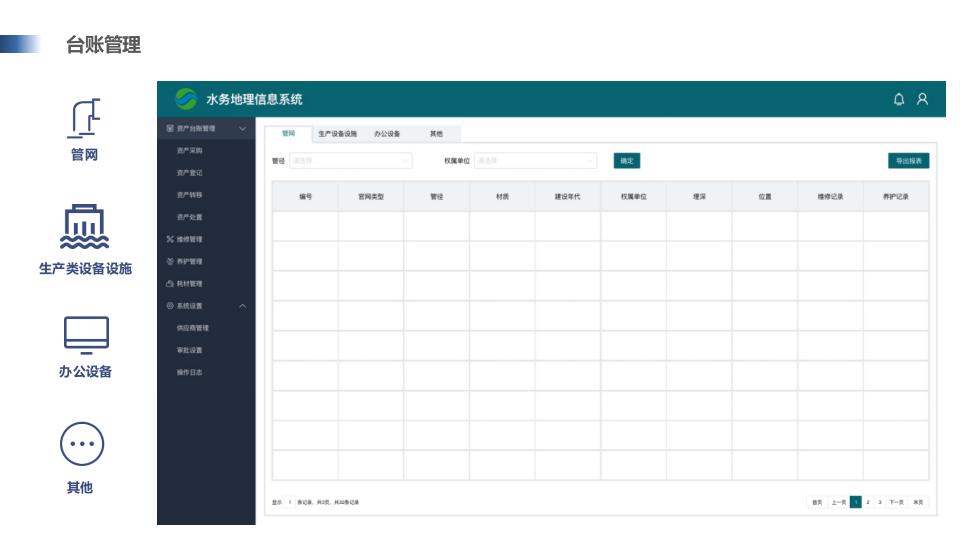This screenshot has height=540, width=960.
Task: Click the 管网 pipe icon on the left
Action: coord(84,118)
